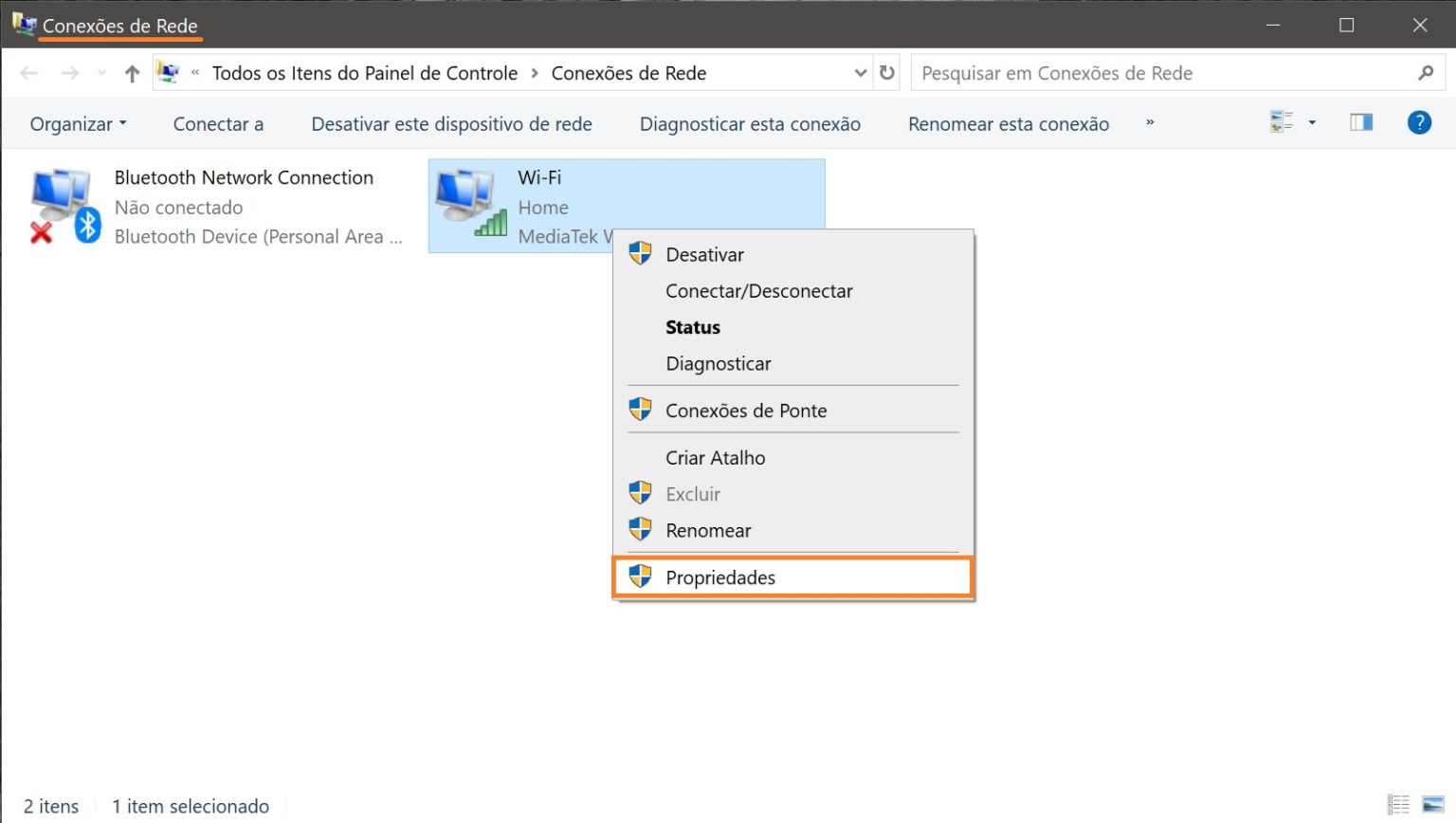Switch to Details view using bottom-right toggle
This screenshot has height=823, width=1456.
[x=1397, y=805]
